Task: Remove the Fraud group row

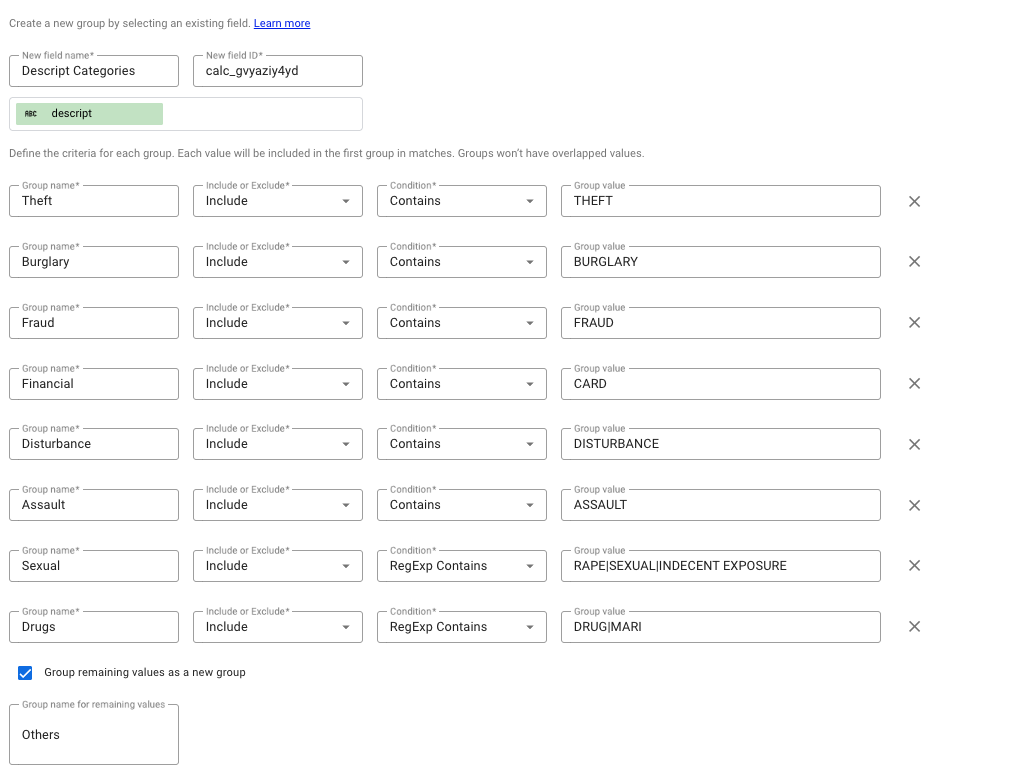Action: tap(914, 323)
